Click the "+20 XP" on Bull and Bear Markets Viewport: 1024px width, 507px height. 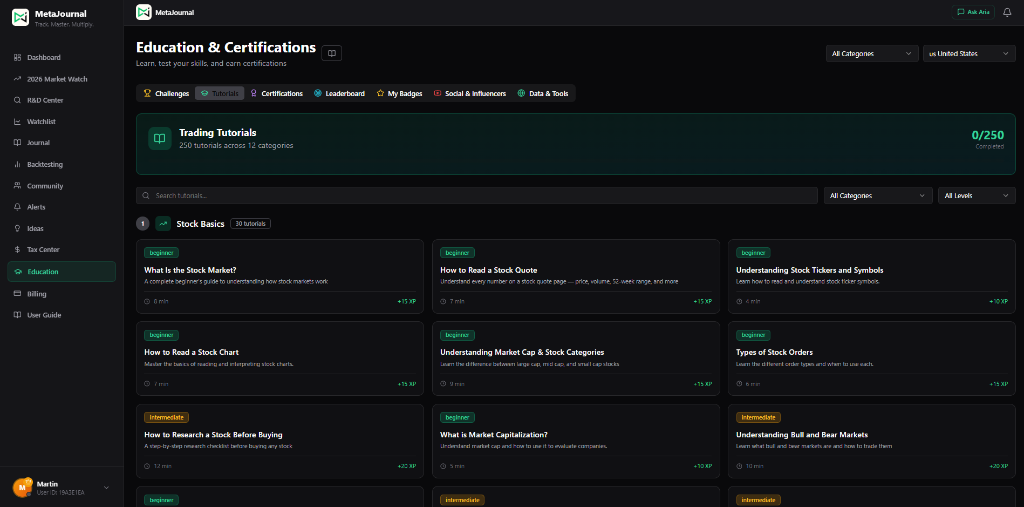[999, 466]
